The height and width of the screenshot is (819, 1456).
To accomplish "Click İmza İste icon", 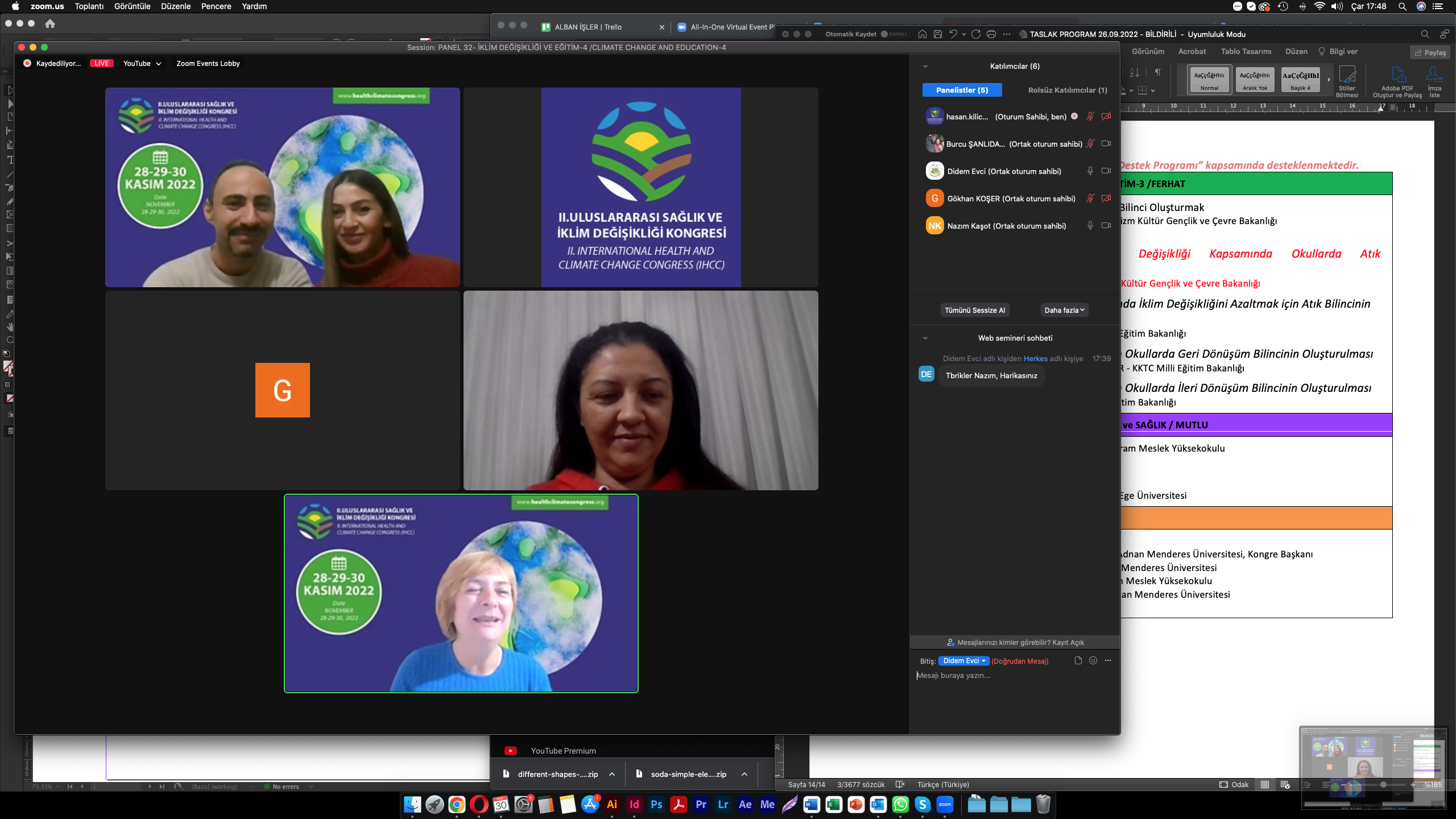I will 1434,82.
